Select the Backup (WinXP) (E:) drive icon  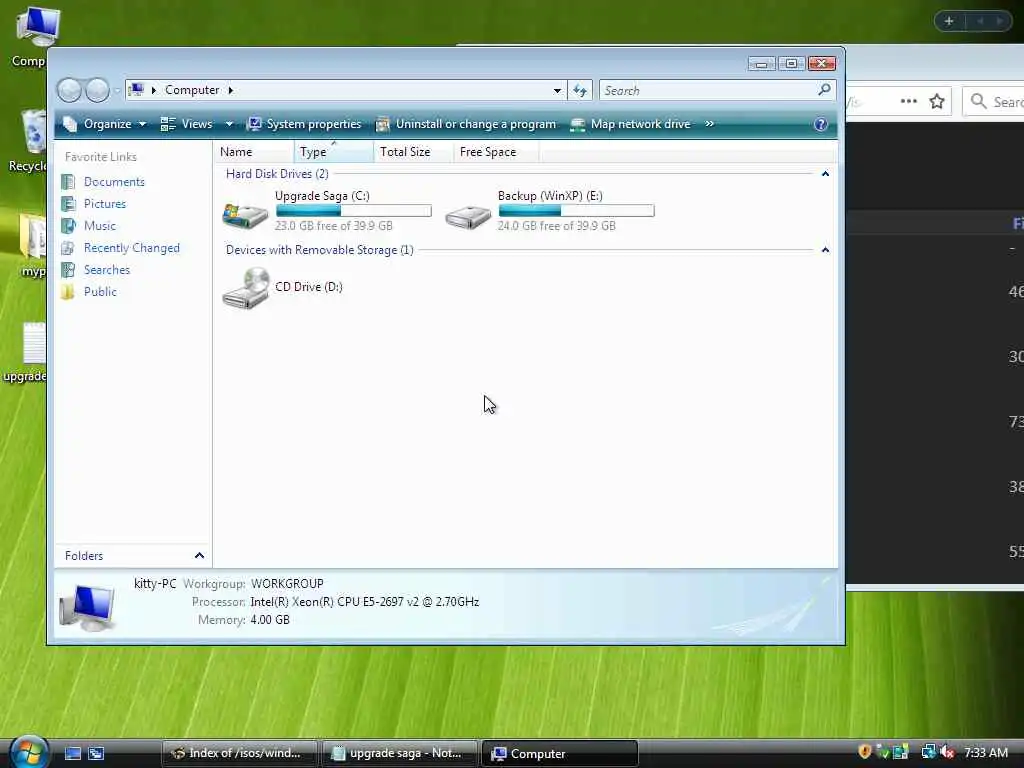(x=468, y=216)
